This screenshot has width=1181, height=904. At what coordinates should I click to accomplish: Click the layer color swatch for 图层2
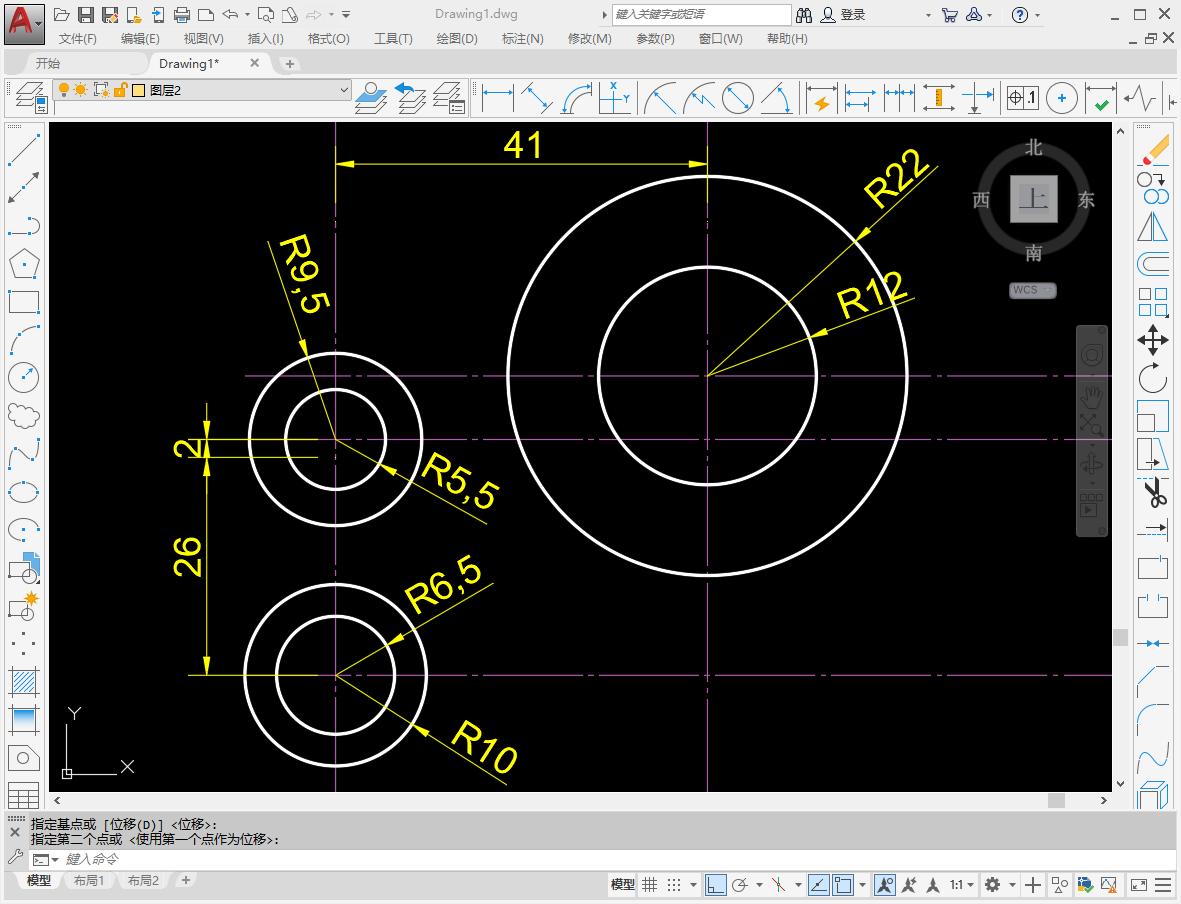pyautogui.click(x=139, y=90)
